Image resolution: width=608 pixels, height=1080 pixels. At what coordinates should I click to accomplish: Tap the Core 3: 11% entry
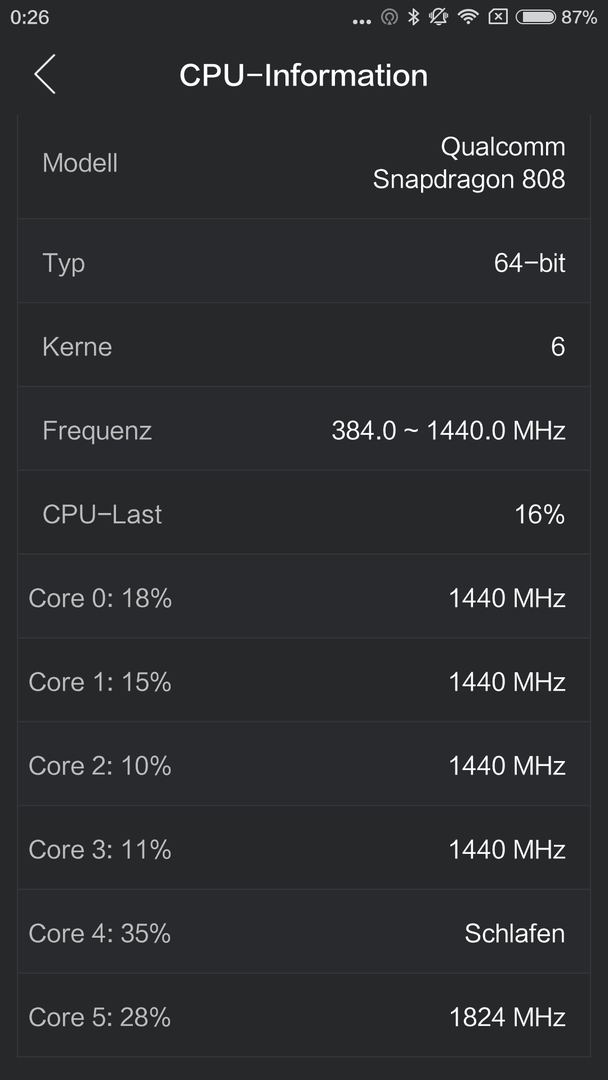click(x=304, y=849)
